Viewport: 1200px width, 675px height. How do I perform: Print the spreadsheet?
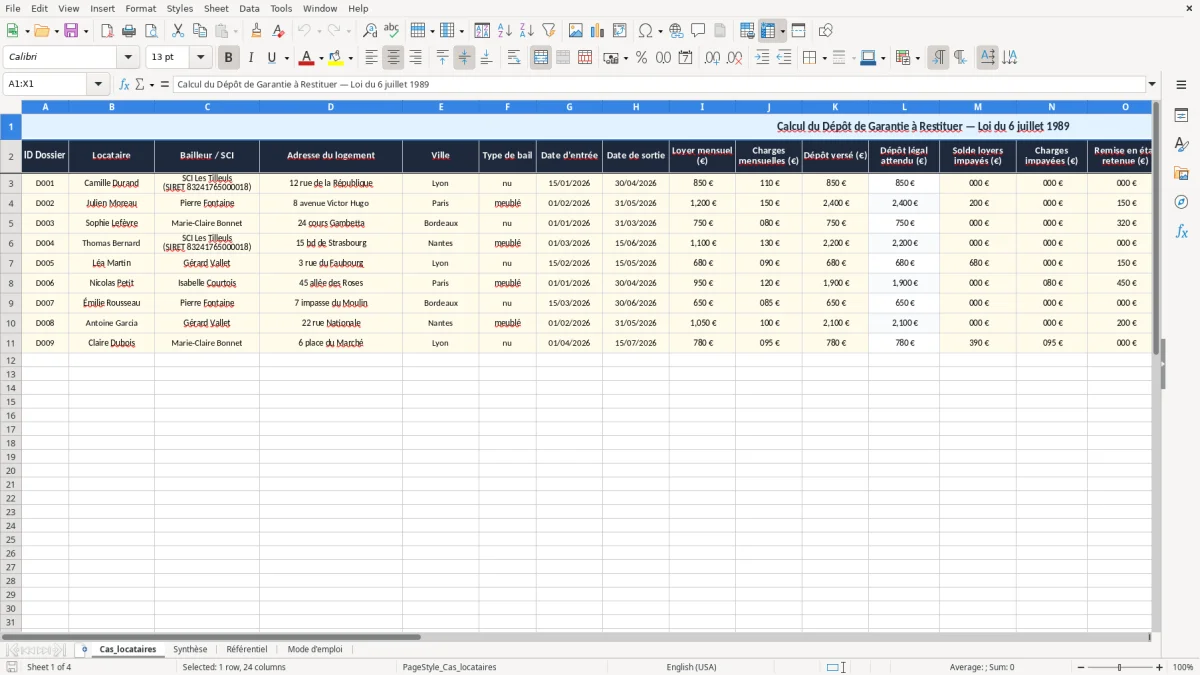[129, 31]
